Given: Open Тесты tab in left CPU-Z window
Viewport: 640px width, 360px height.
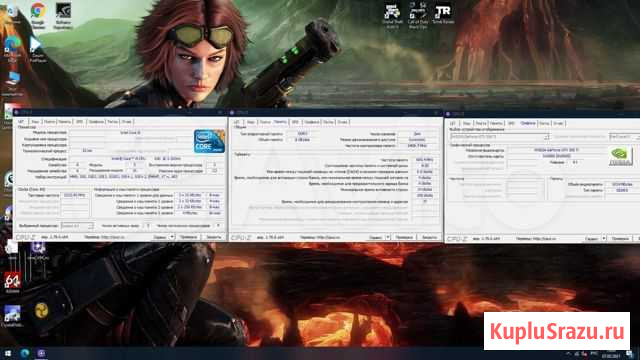Looking at the screenshot, I should click(113, 122).
